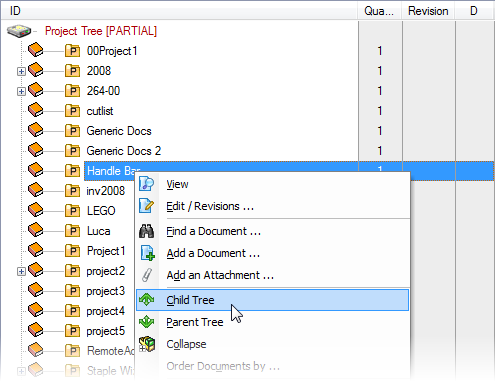495x381 pixels.
Task: Click the P folder icon of project5
Action: (x=72, y=331)
